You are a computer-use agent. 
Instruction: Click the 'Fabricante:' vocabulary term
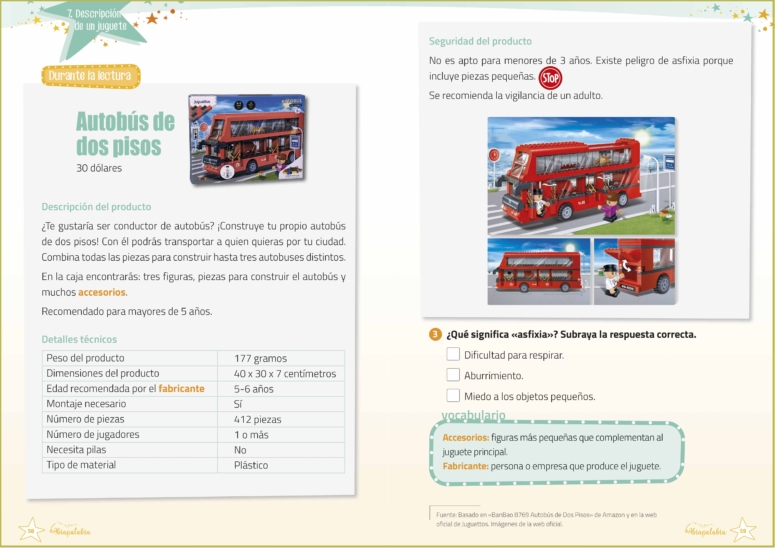coord(465,466)
